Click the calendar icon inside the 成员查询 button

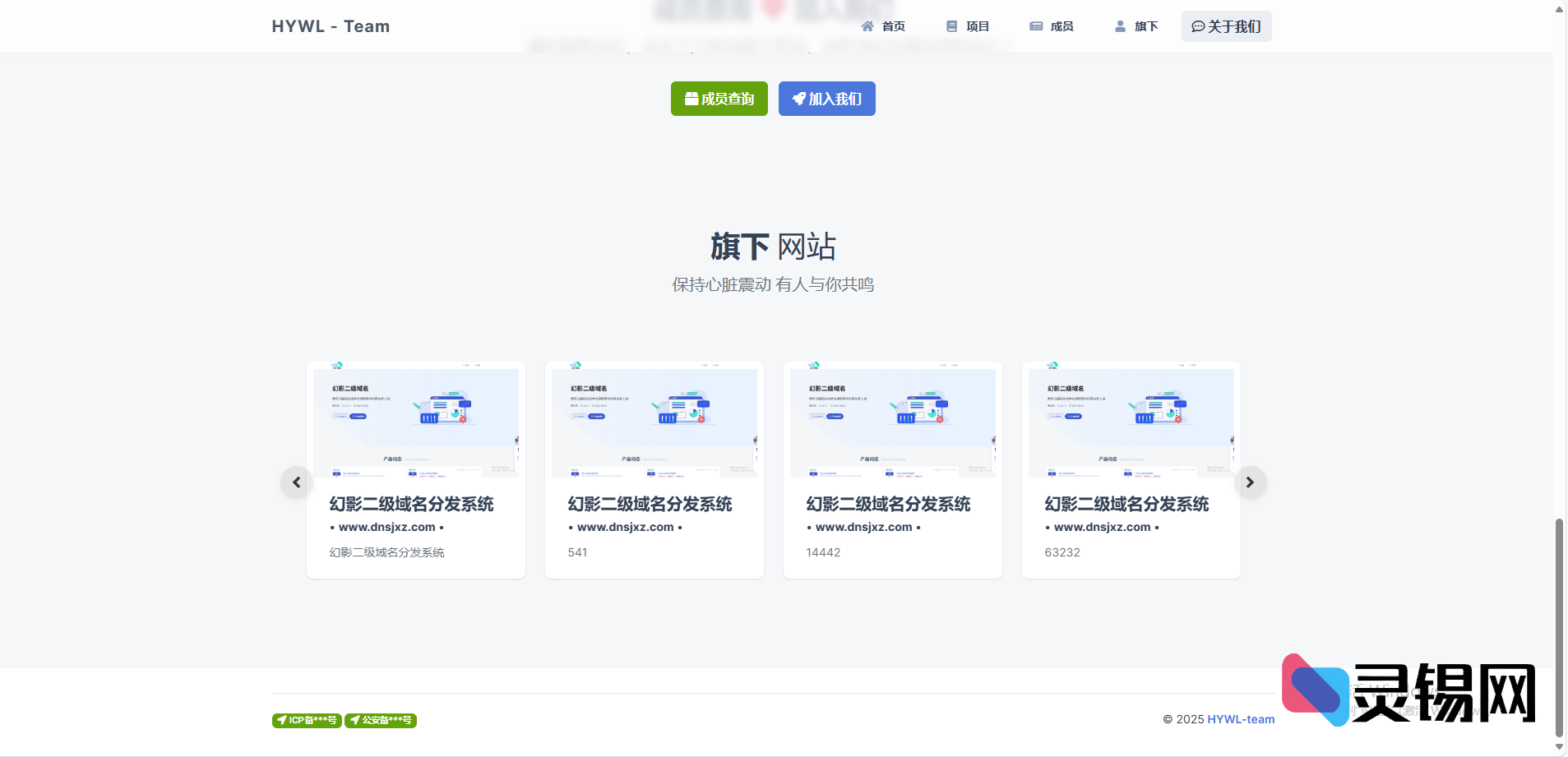[691, 98]
